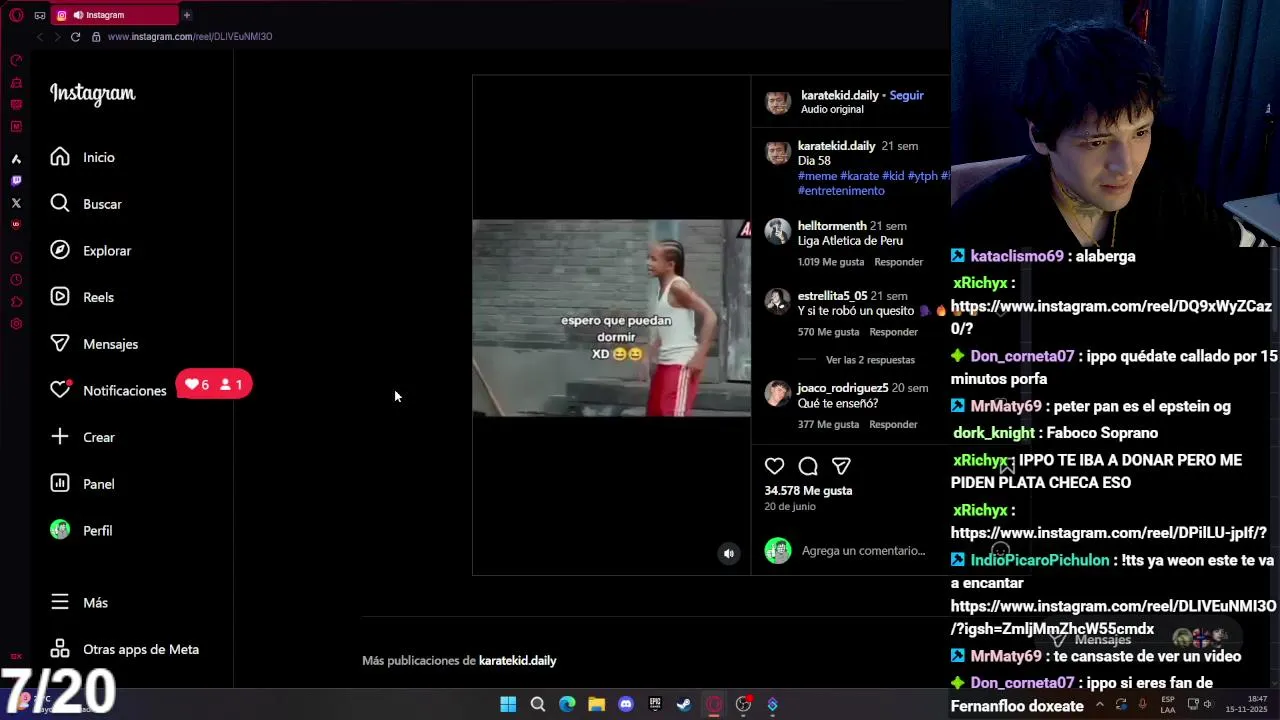Viewport: 1280px width, 720px height.
Task: Click the 377 Me gusta count
Action: [828, 424]
